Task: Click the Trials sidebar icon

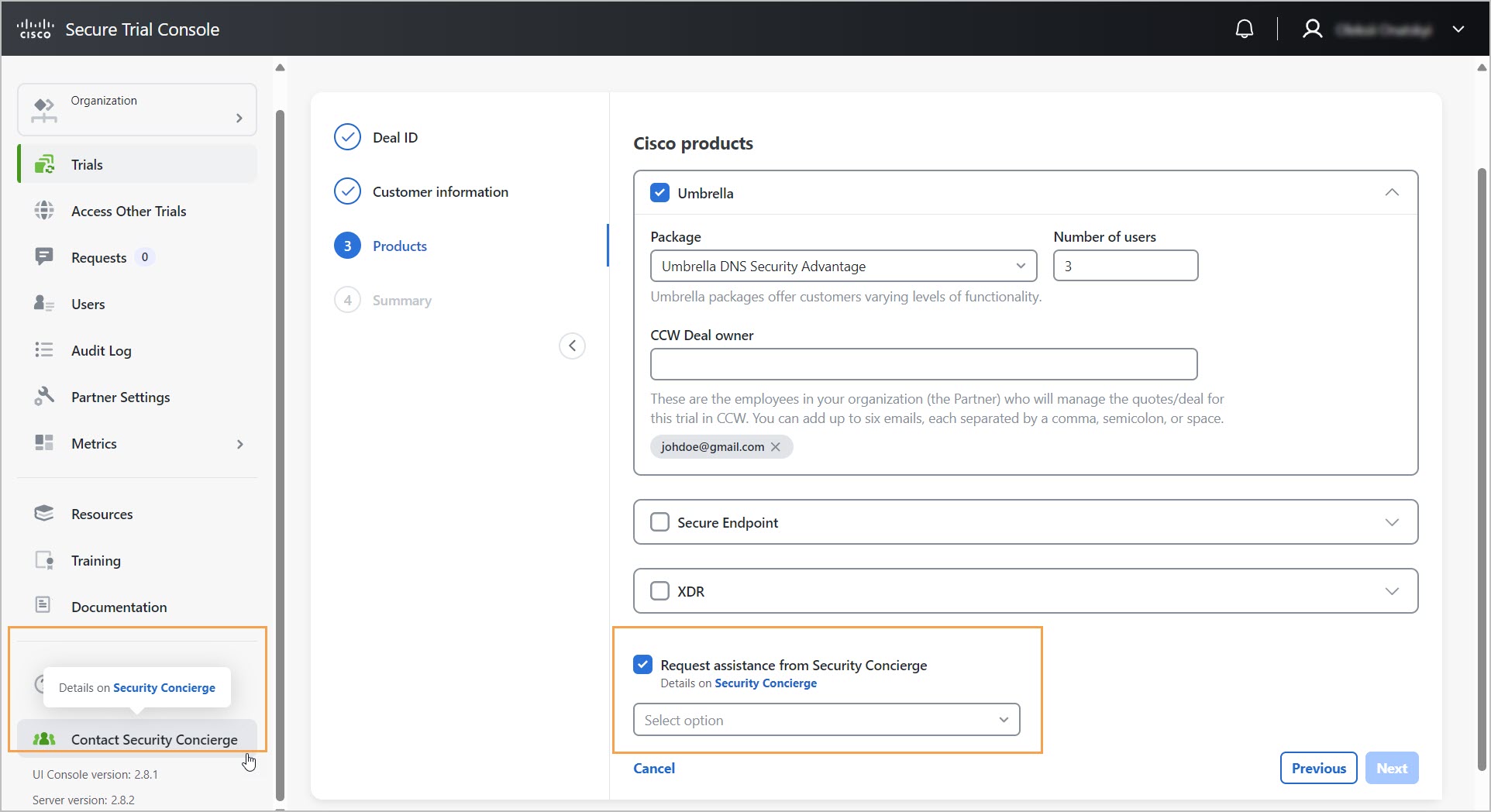Action: (x=44, y=164)
